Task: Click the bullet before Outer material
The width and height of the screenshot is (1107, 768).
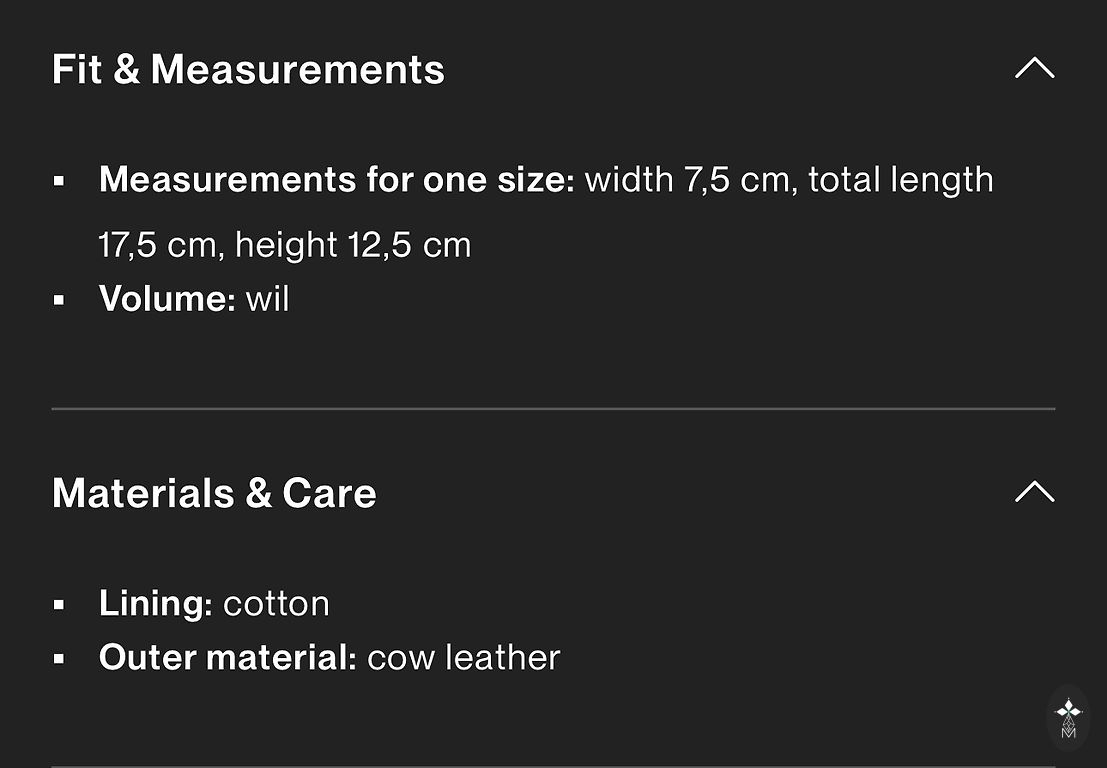Action: pos(59,659)
